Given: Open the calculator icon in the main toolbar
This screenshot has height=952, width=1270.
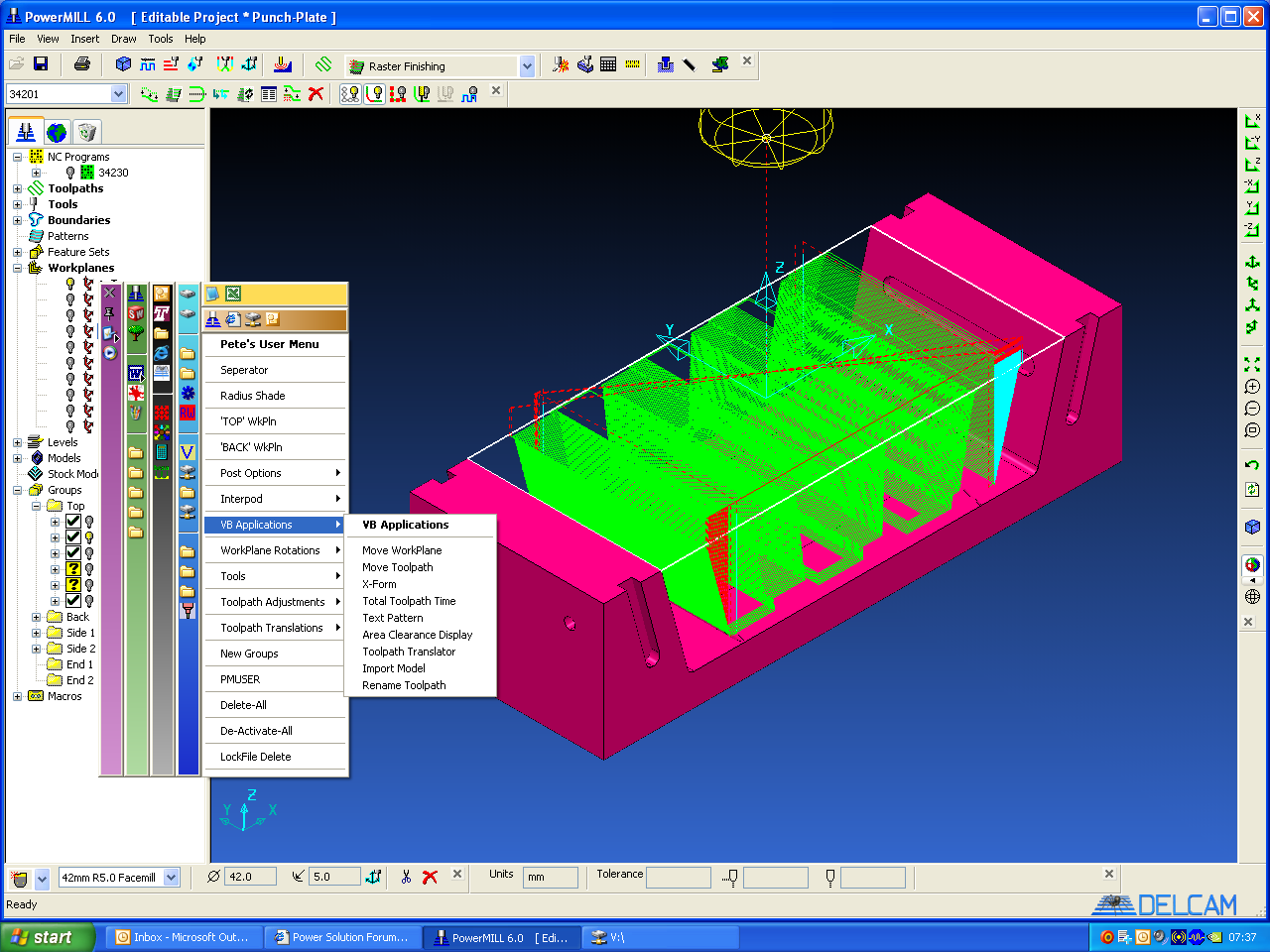Looking at the screenshot, I should point(608,64).
